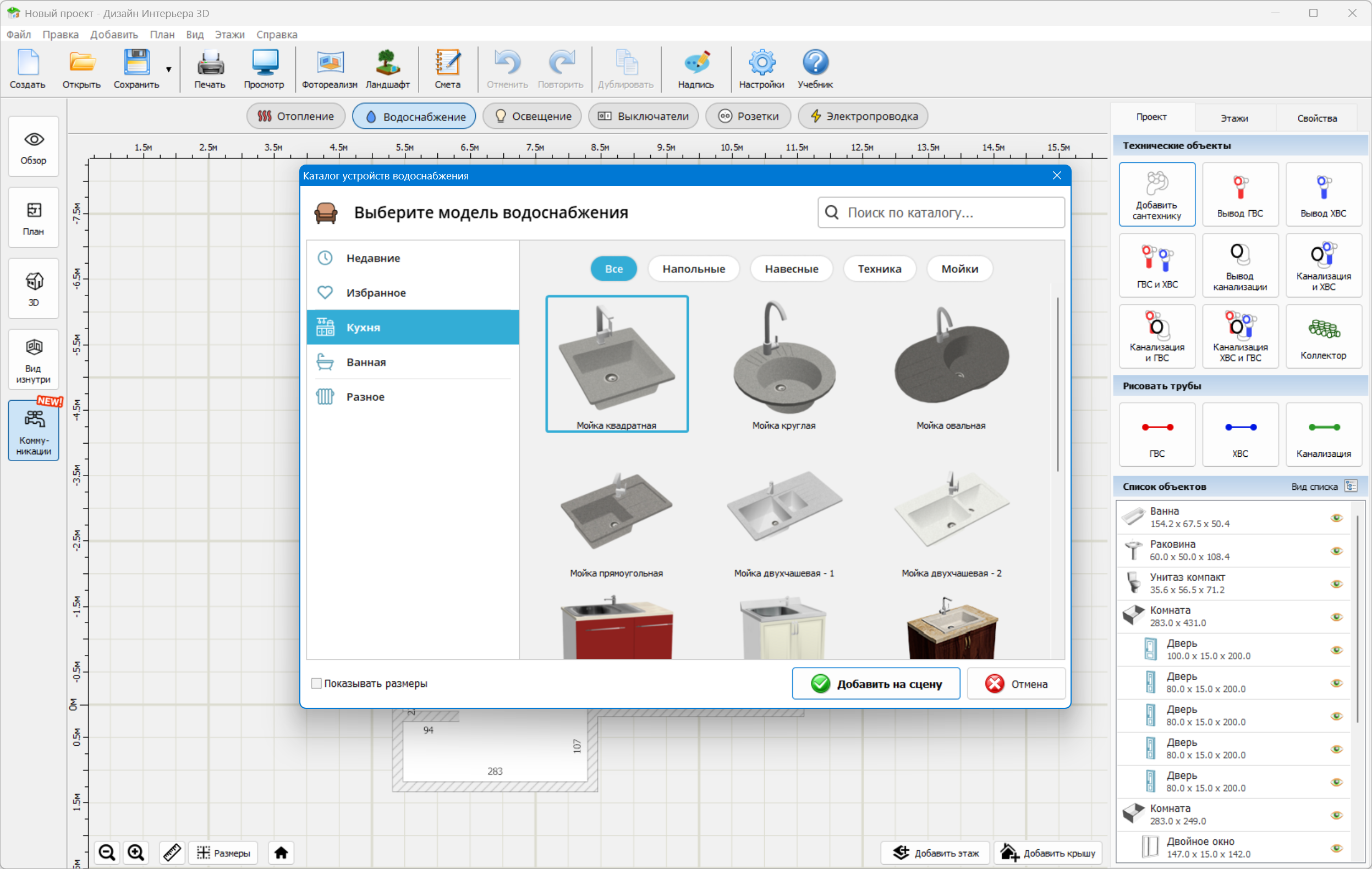Image resolution: width=1372 pixels, height=869 pixels.
Task: Filter catalog by Мойки
Action: click(959, 269)
